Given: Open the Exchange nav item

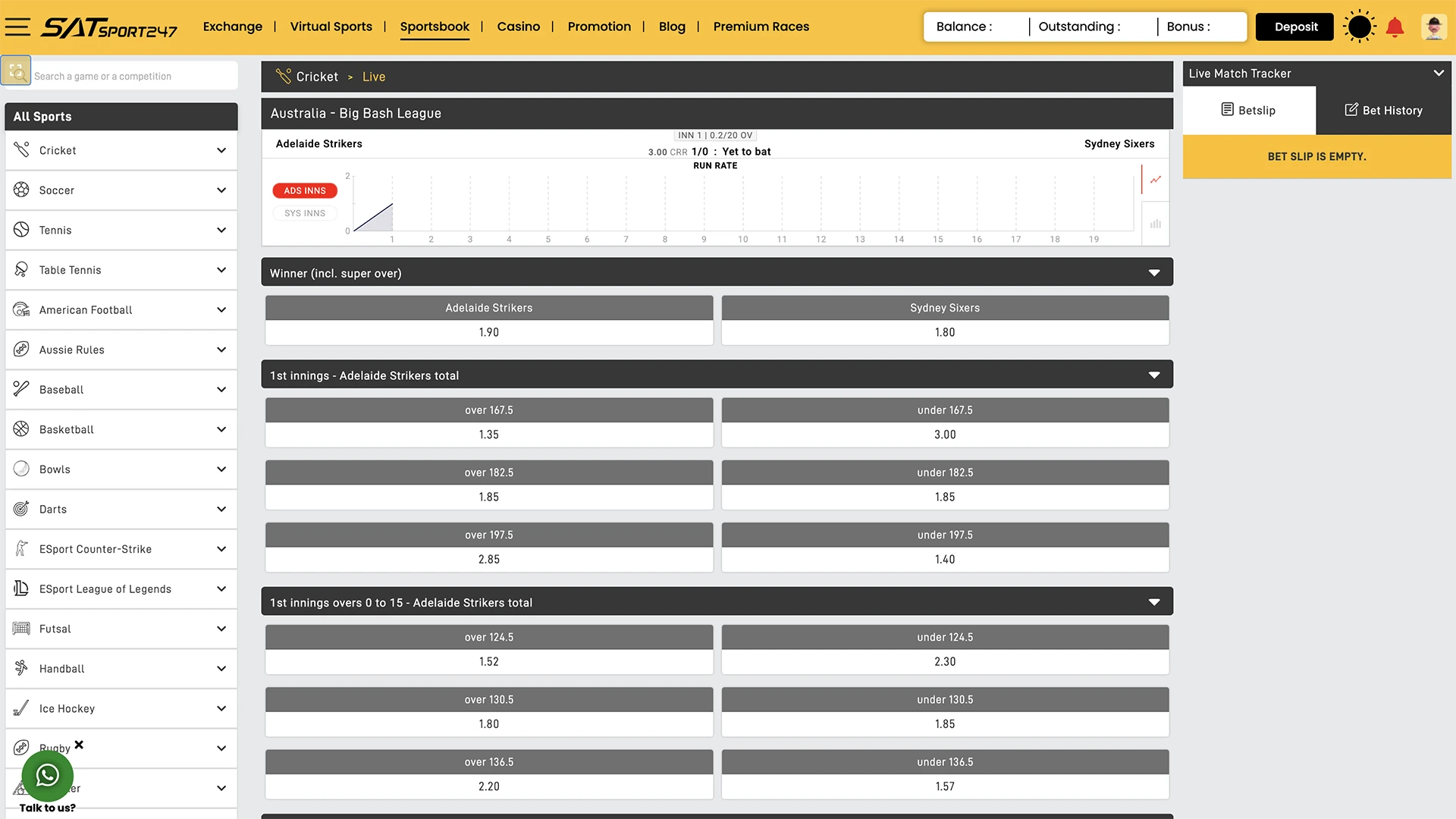Looking at the screenshot, I should tap(233, 27).
